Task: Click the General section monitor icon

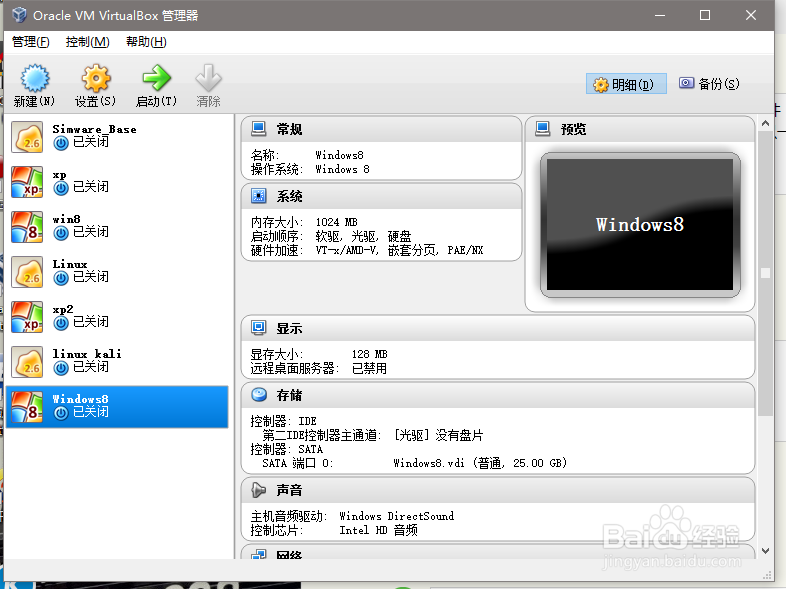Action: click(259, 129)
